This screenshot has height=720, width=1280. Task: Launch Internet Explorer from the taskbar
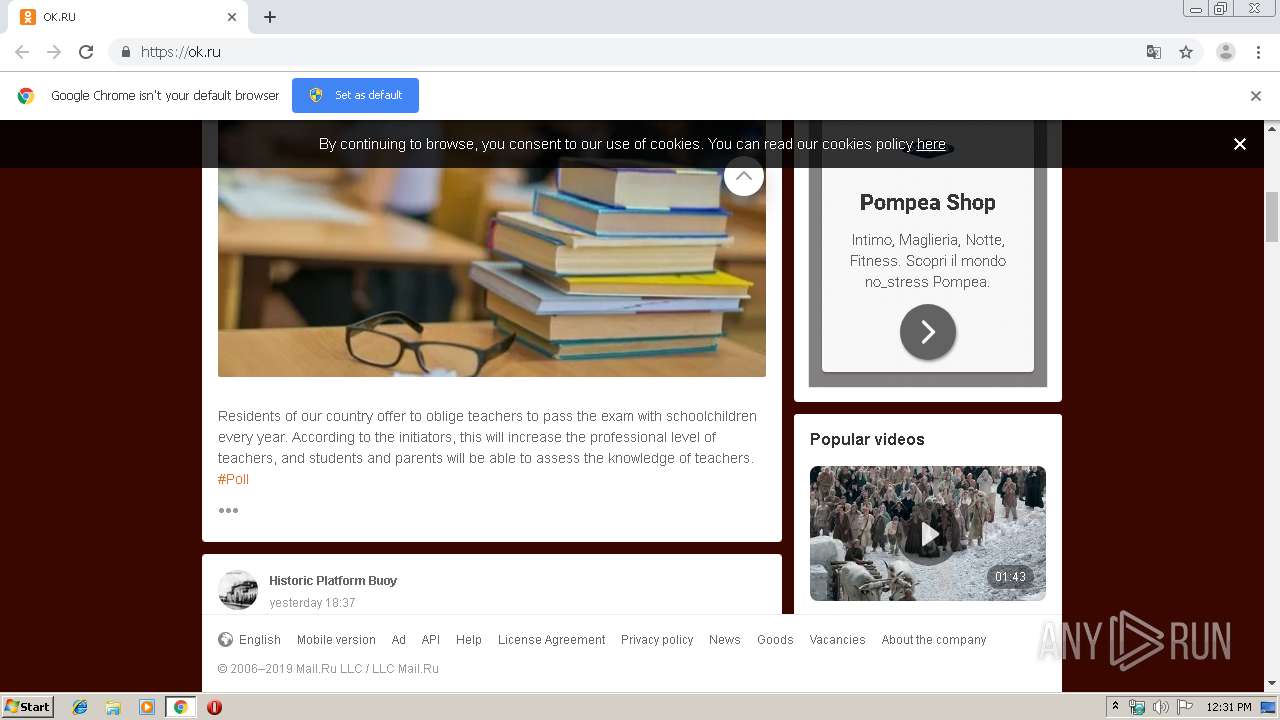[80, 707]
